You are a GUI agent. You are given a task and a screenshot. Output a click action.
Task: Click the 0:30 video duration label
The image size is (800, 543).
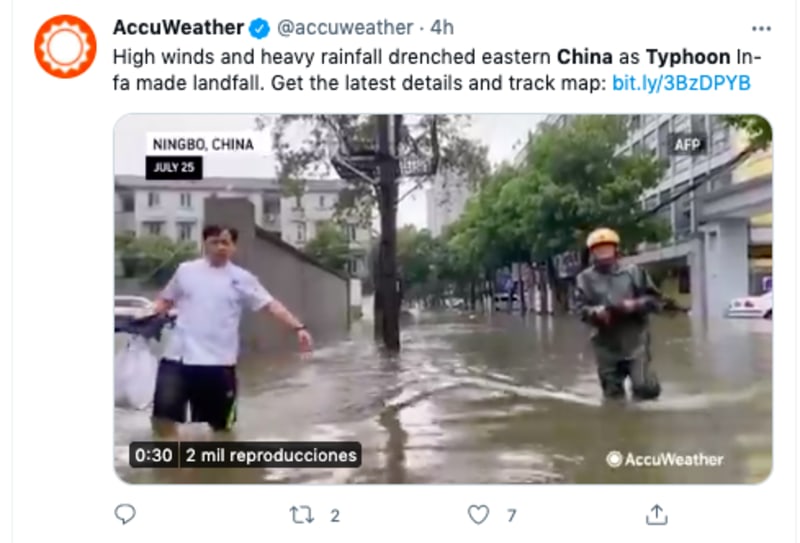(x=154, y=455)
